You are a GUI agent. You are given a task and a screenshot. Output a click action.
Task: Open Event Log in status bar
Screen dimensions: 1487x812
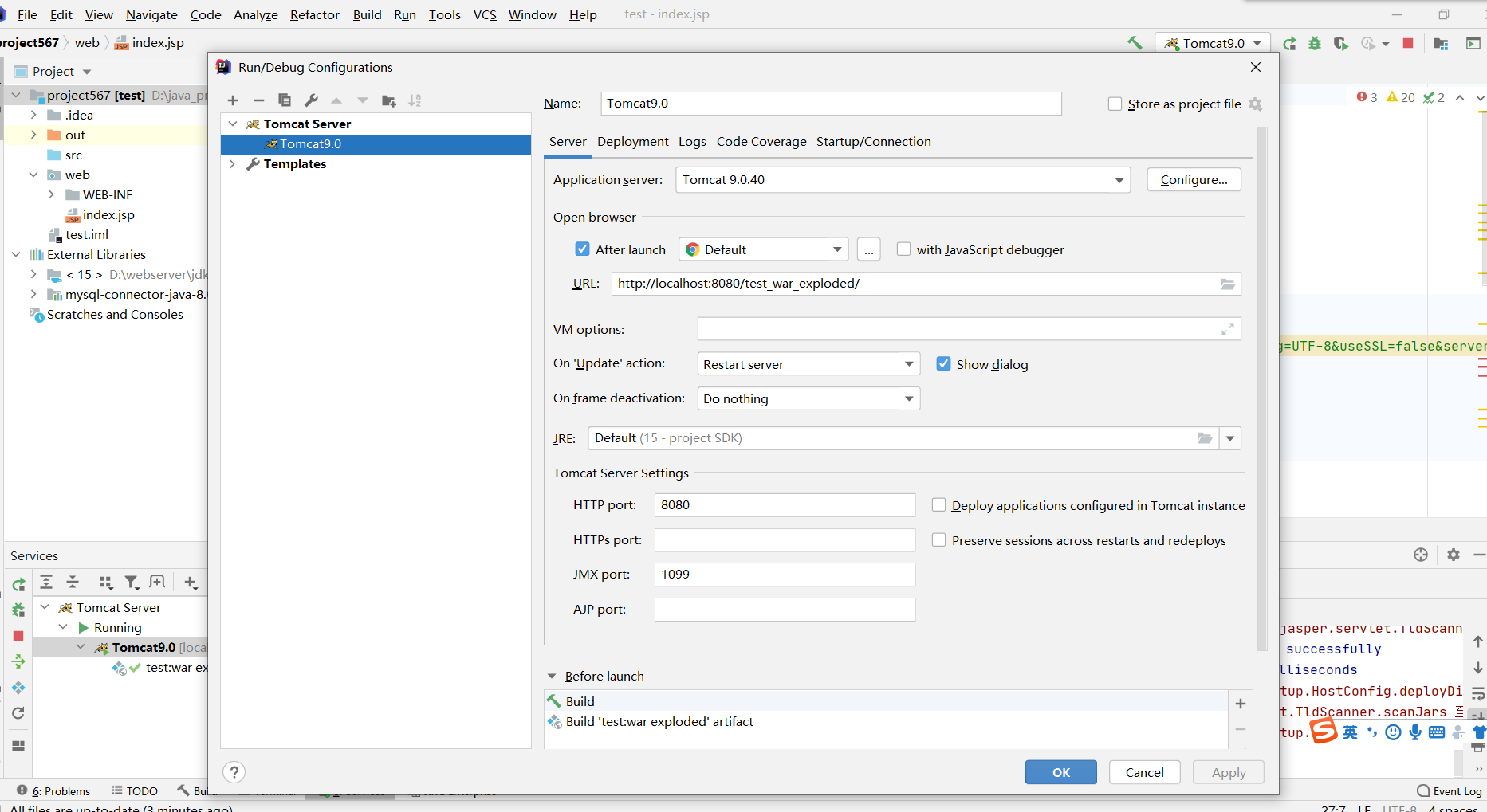(x=1450, y=791)
